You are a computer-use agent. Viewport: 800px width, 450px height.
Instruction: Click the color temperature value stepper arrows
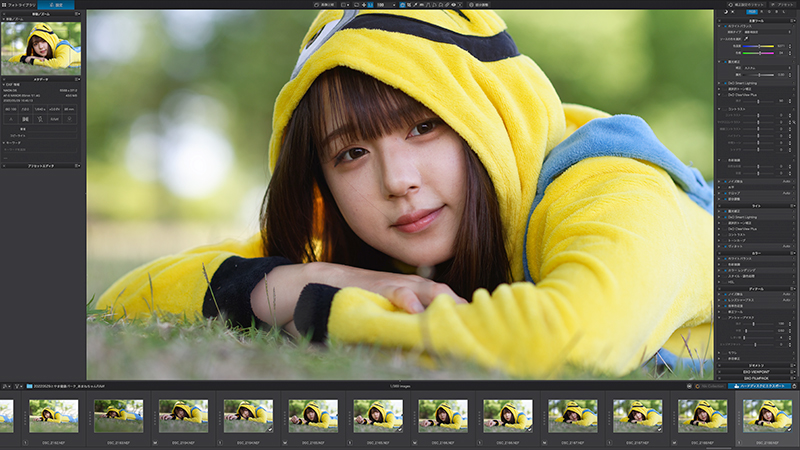[x=790, y=46]
